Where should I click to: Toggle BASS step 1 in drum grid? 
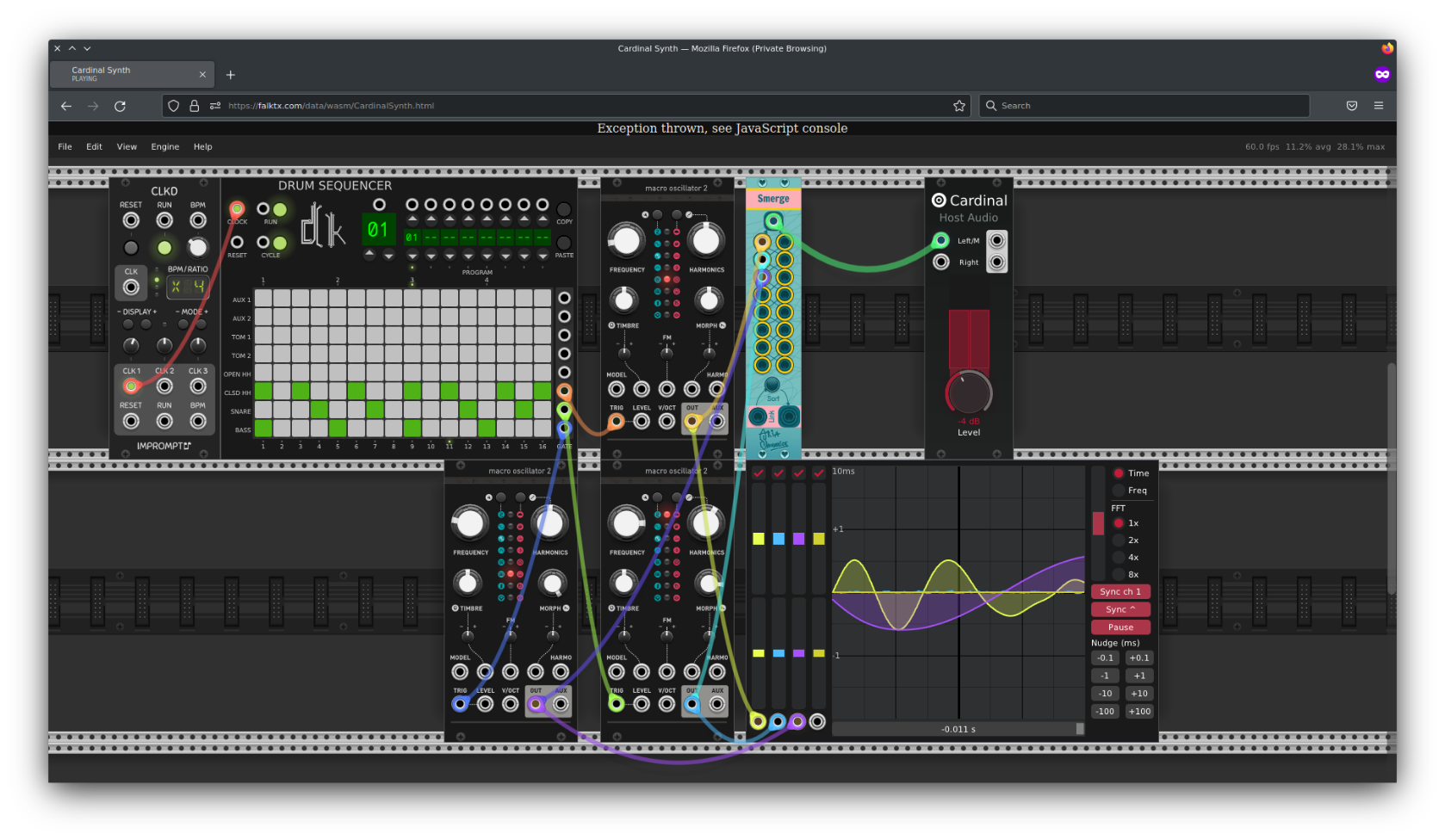264,428
